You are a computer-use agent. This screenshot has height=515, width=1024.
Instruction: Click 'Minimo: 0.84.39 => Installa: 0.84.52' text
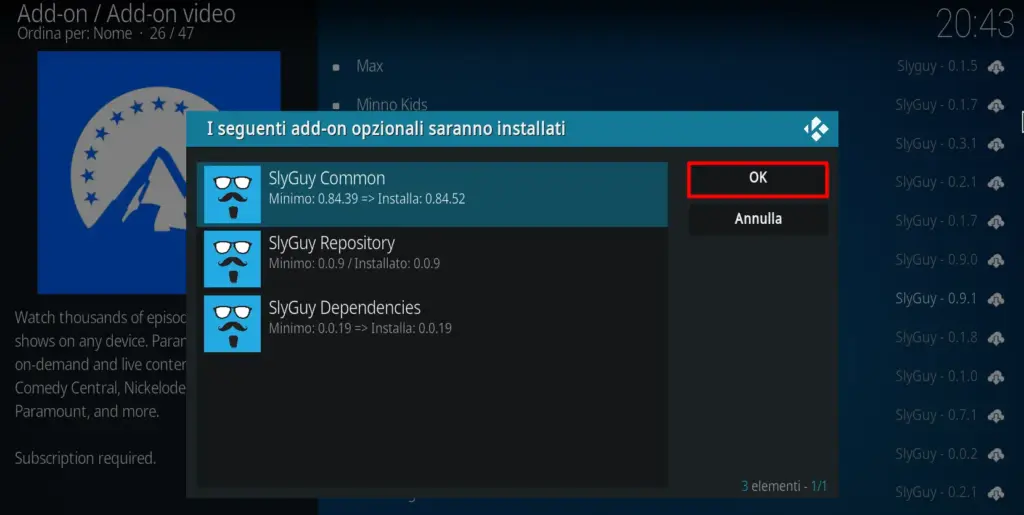367,198
